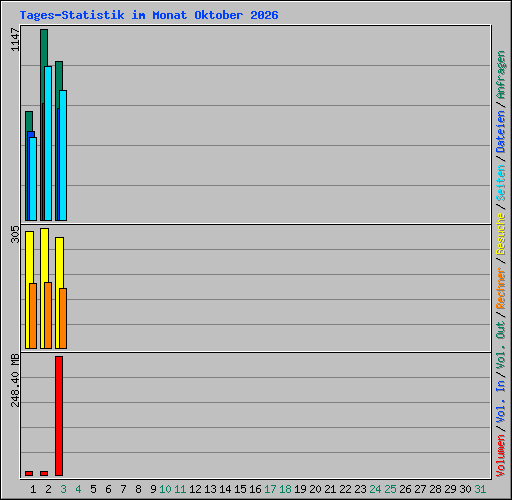The width and height of the screenshot is (512, 500).
Task: Click day label '26' on the x-axis
Action: click(x=405, y=489)
